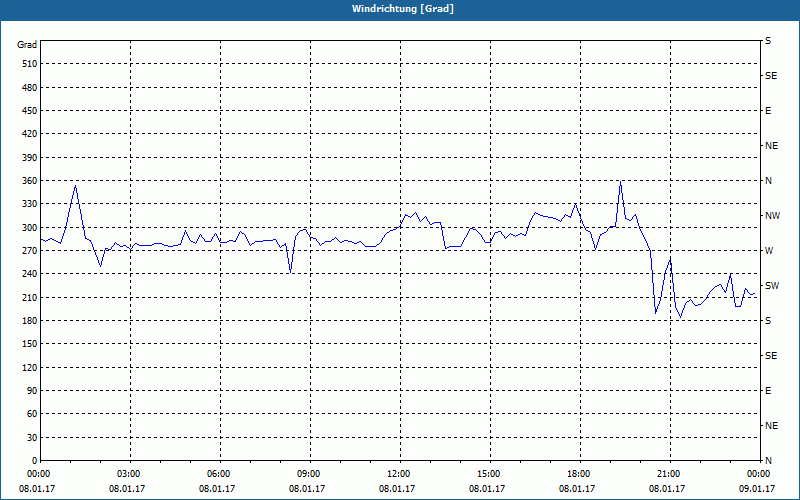Image resolution: width=800 pixels, height=500 pixels.
Task: Click the 18:00 time label
Action: point(578,474)
